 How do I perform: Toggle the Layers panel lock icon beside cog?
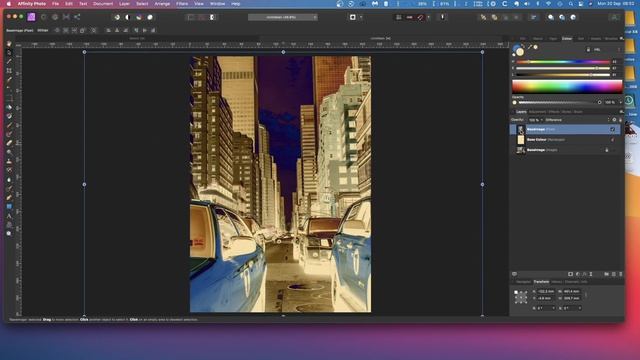(620, 120)
